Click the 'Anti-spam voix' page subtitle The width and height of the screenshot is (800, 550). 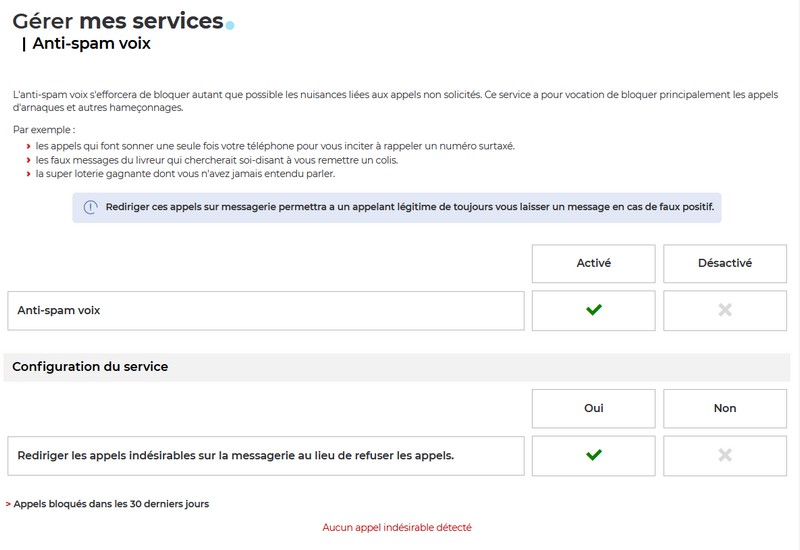(x=91, y=44)
